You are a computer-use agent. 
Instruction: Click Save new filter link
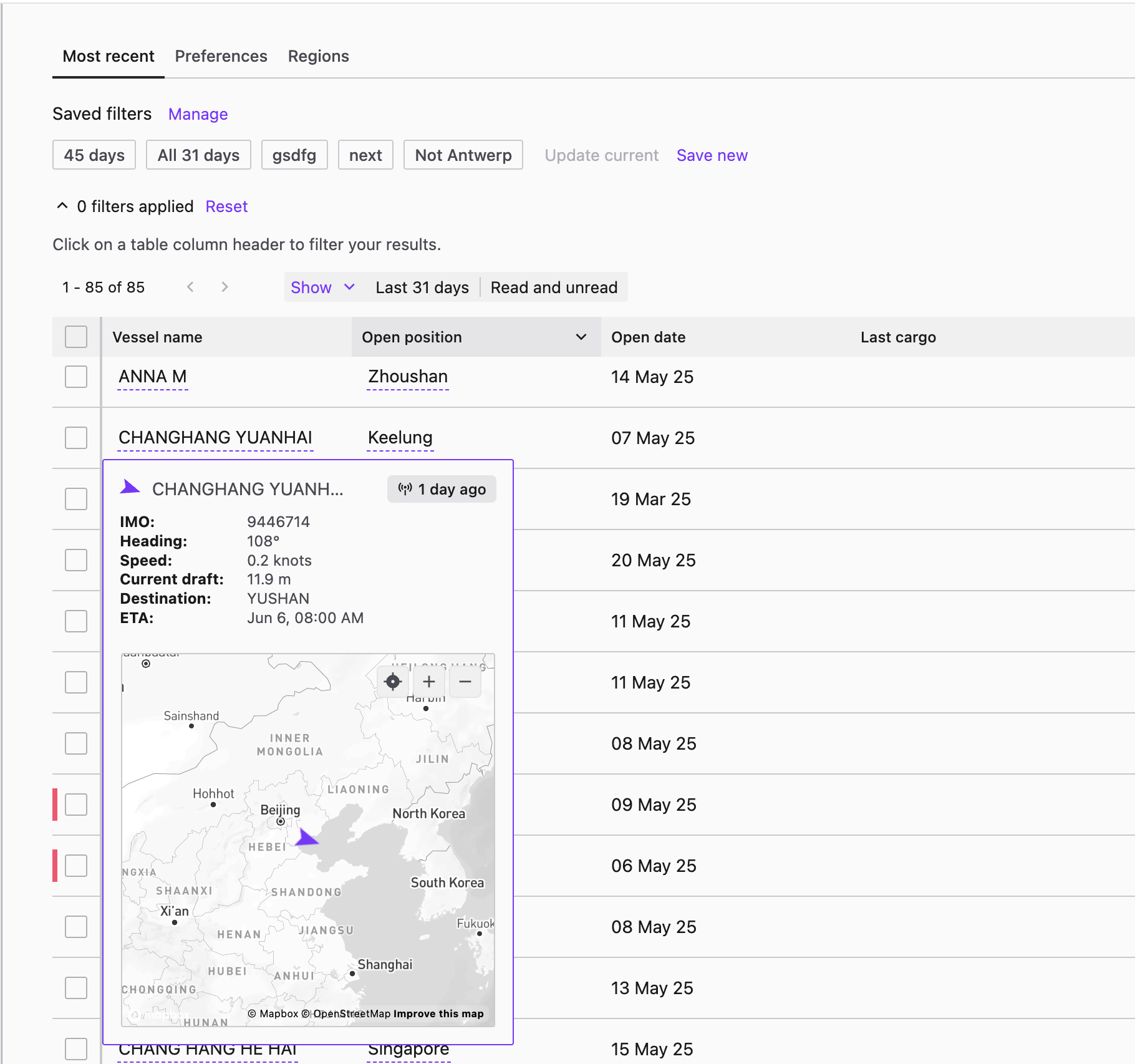[712, 155]
